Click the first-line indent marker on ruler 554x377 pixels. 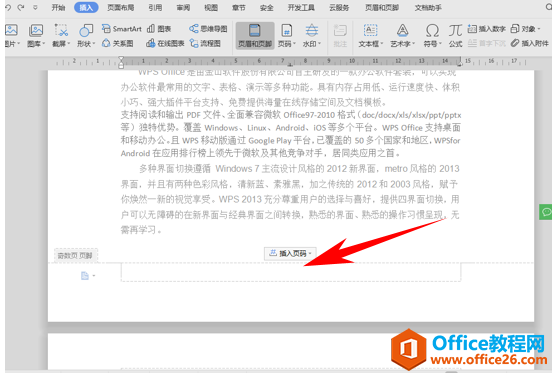click(121, 59)
